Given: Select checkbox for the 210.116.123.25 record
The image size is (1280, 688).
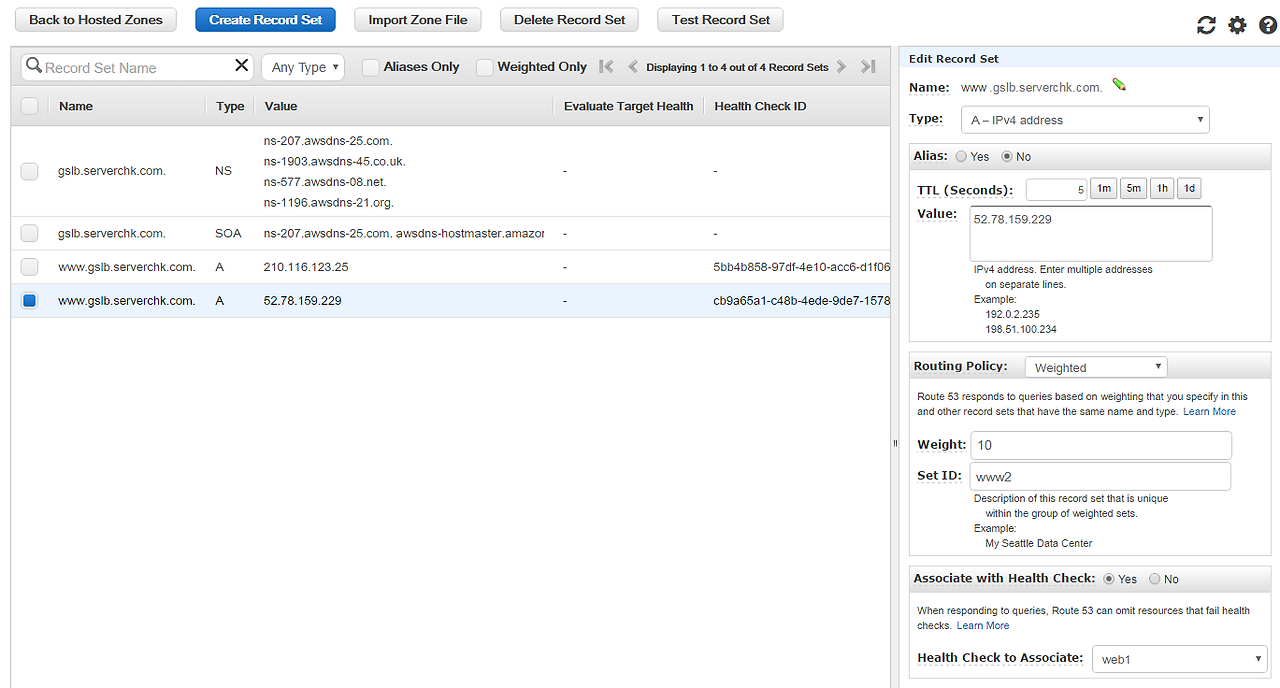Looking at the screenshot, I should (x=30, y=267).
